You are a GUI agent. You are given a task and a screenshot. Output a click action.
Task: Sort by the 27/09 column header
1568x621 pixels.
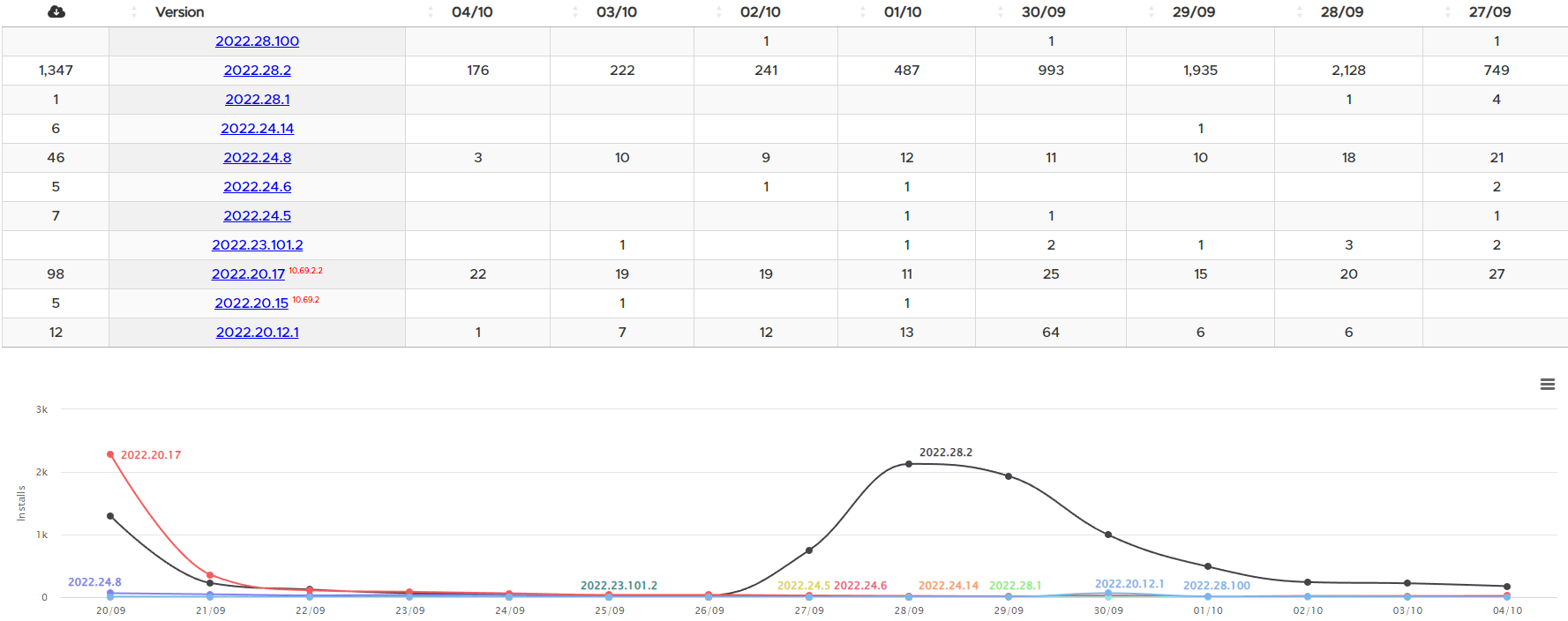point(1490,12)
